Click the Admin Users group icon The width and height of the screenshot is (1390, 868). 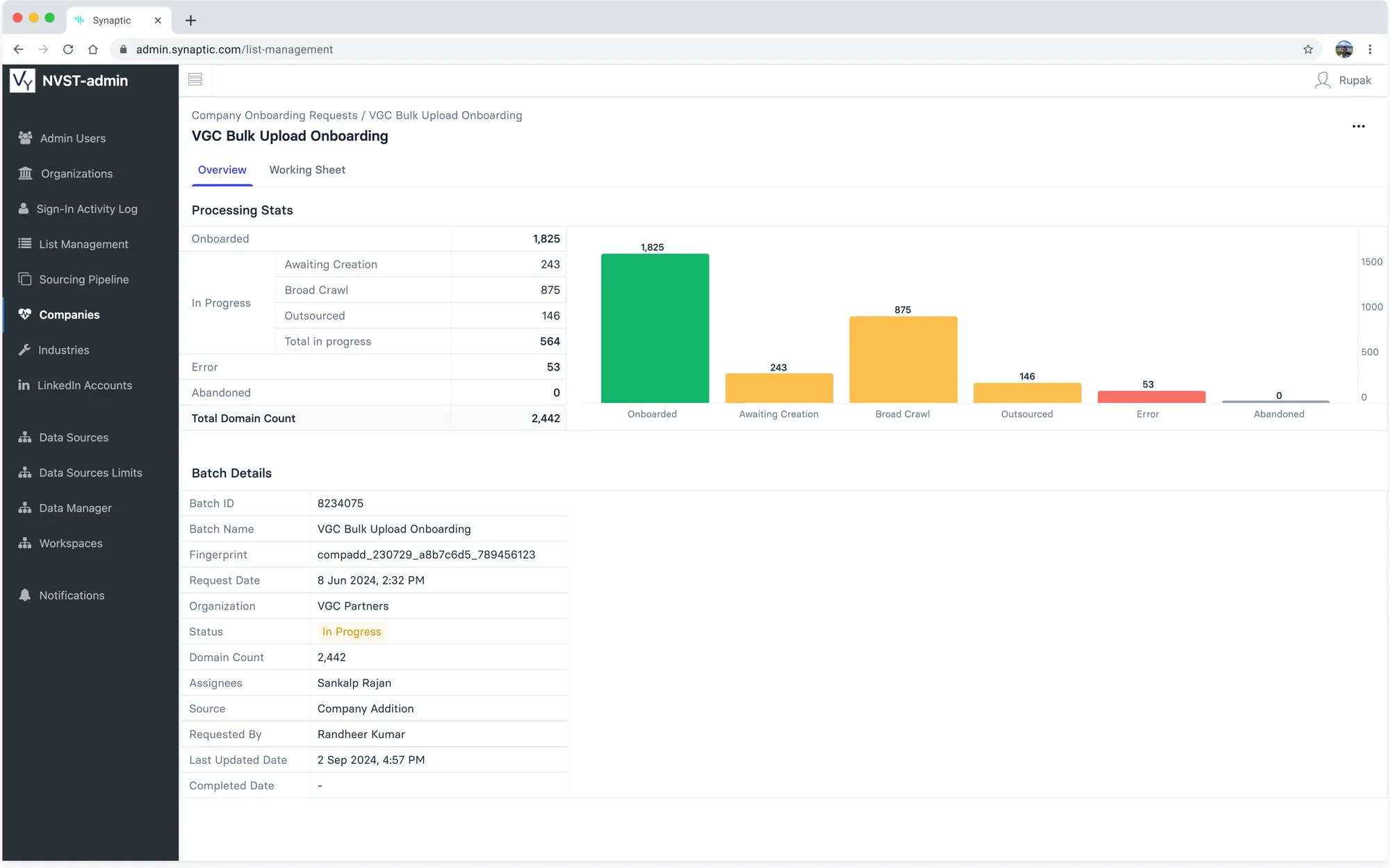(x=25, y=138)
